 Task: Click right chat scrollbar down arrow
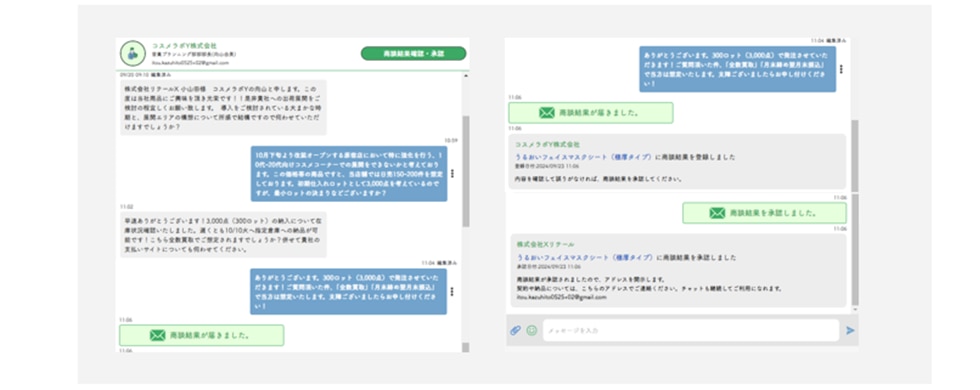[x=855, y=309]
